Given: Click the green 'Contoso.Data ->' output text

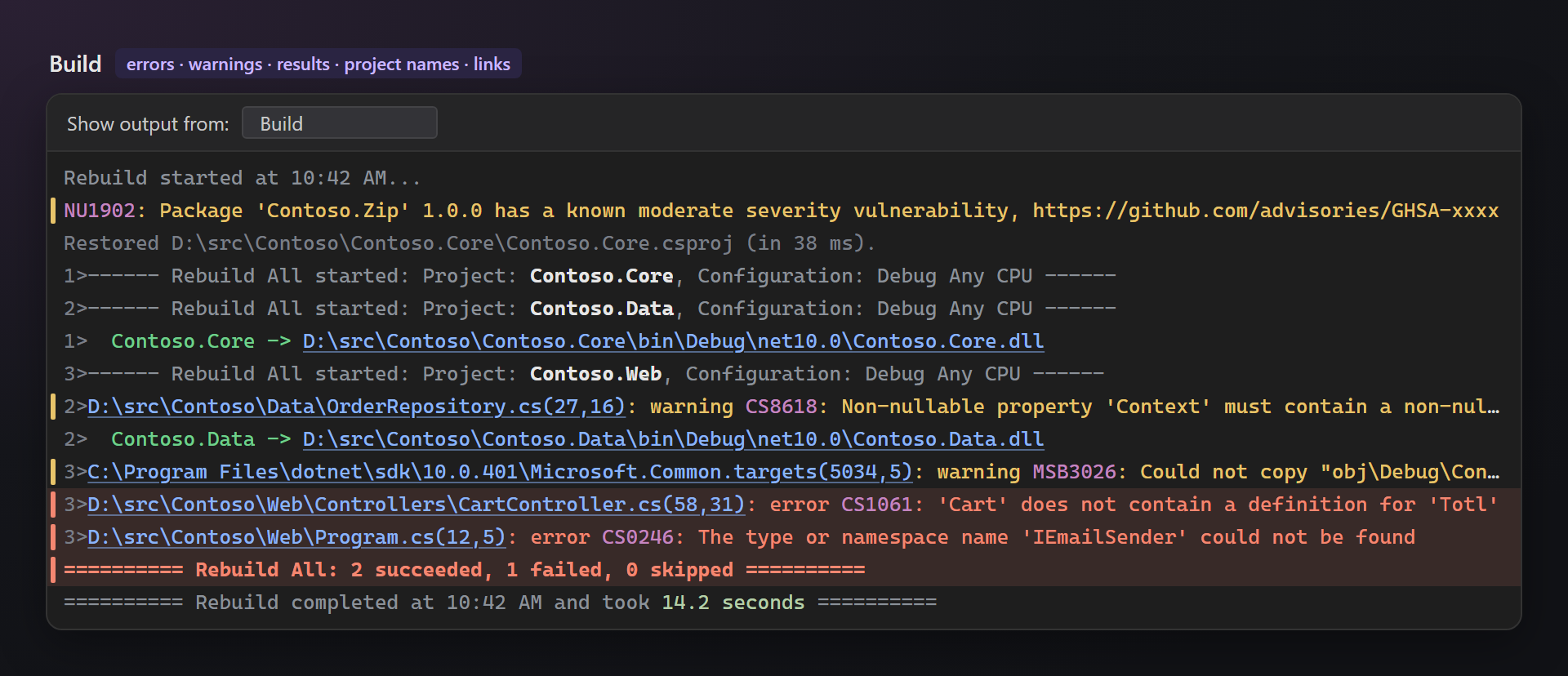Looking at the screenshot, I should 201,439.
